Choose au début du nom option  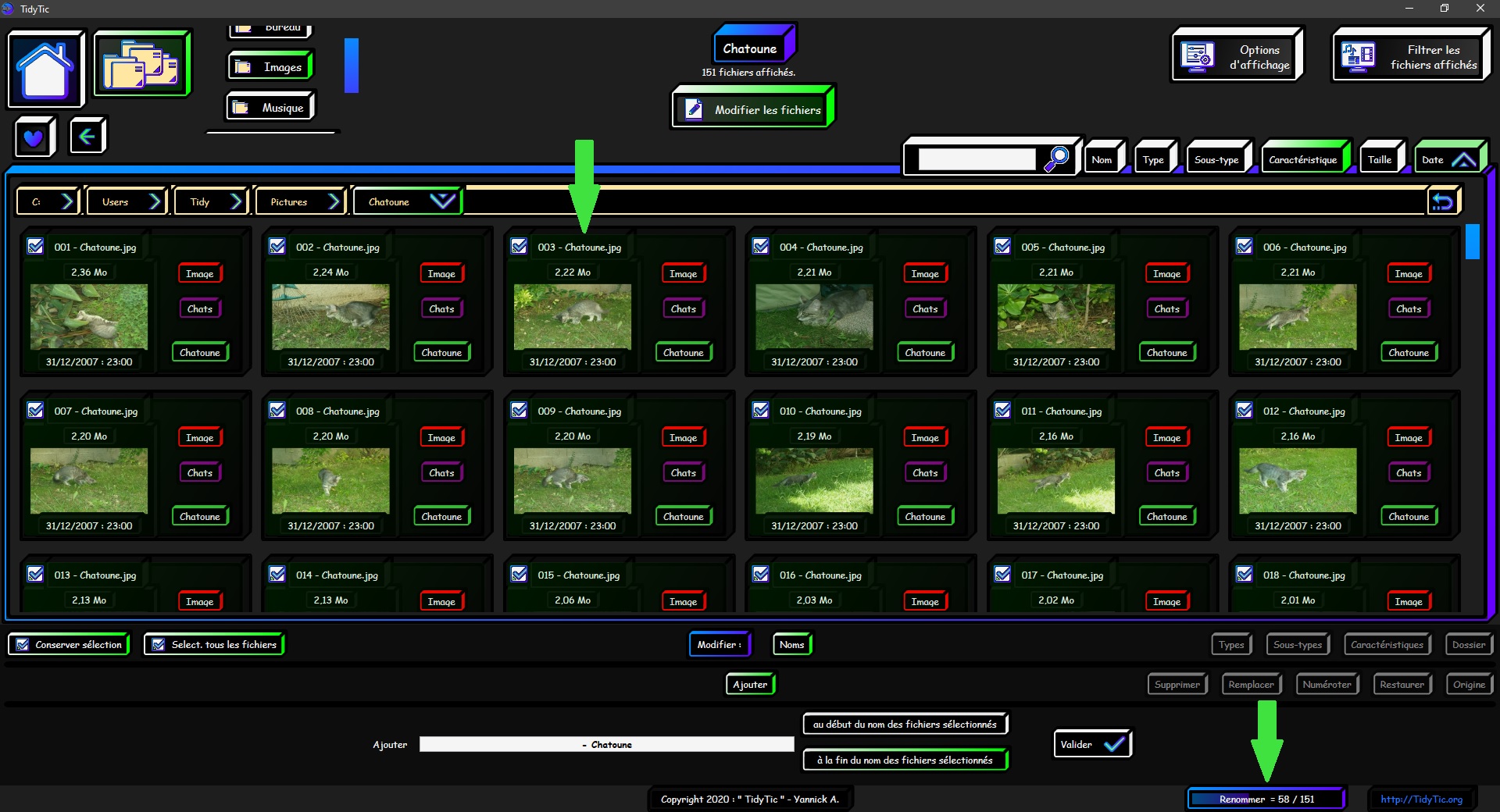tap(905, 724)
